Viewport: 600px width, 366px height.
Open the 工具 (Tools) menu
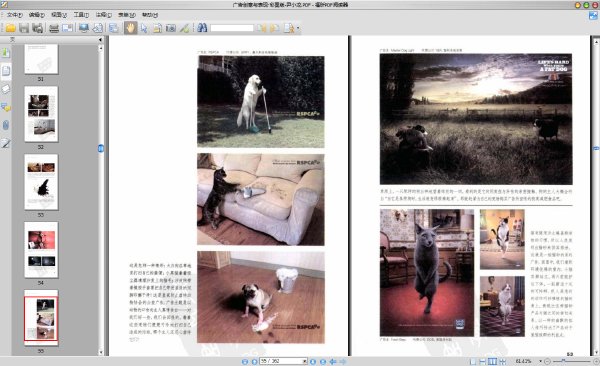(x=81, y=15)
